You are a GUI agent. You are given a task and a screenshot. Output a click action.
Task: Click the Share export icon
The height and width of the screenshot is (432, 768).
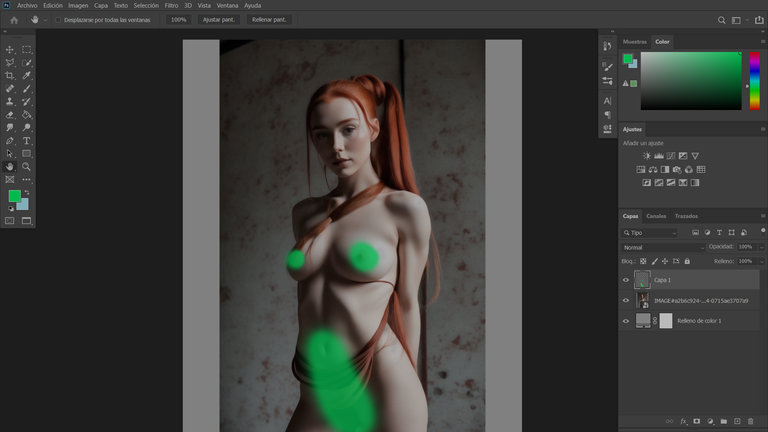pyautogui.click(x=759, y=20)
